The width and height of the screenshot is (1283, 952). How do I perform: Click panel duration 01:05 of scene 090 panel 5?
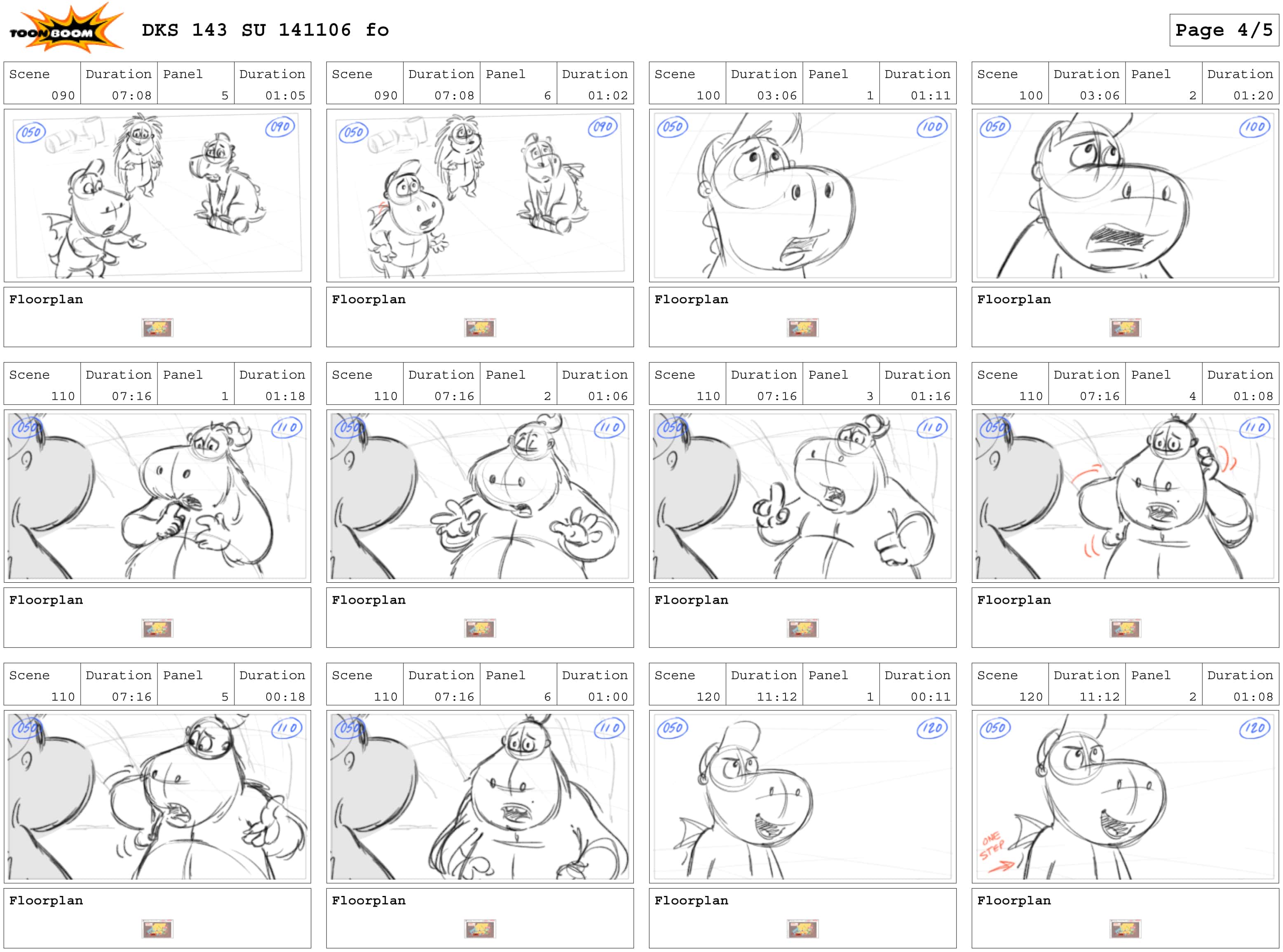point(285,96)
